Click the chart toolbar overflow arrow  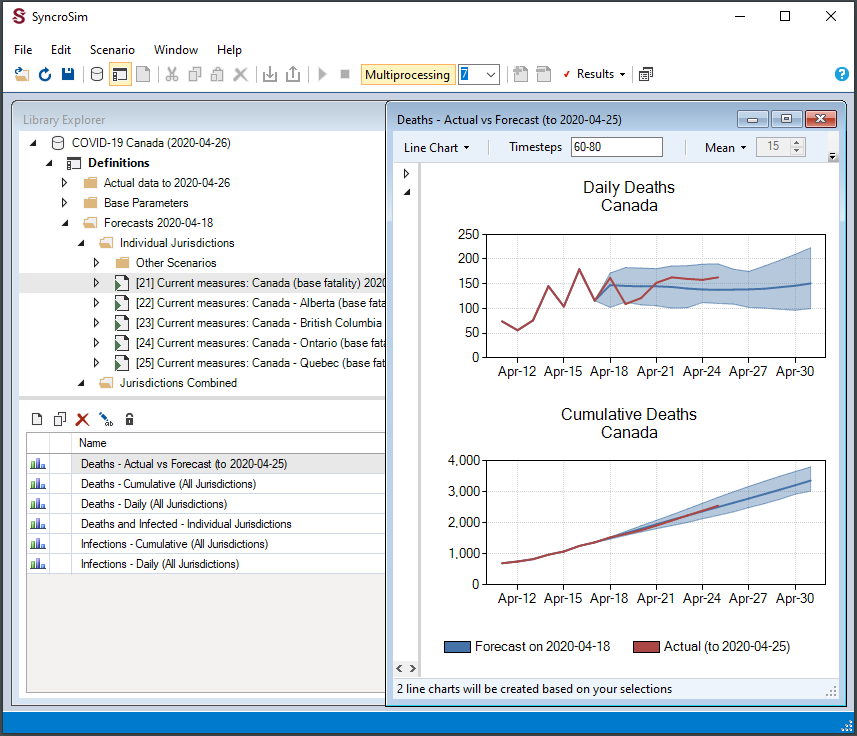point(832,156)
